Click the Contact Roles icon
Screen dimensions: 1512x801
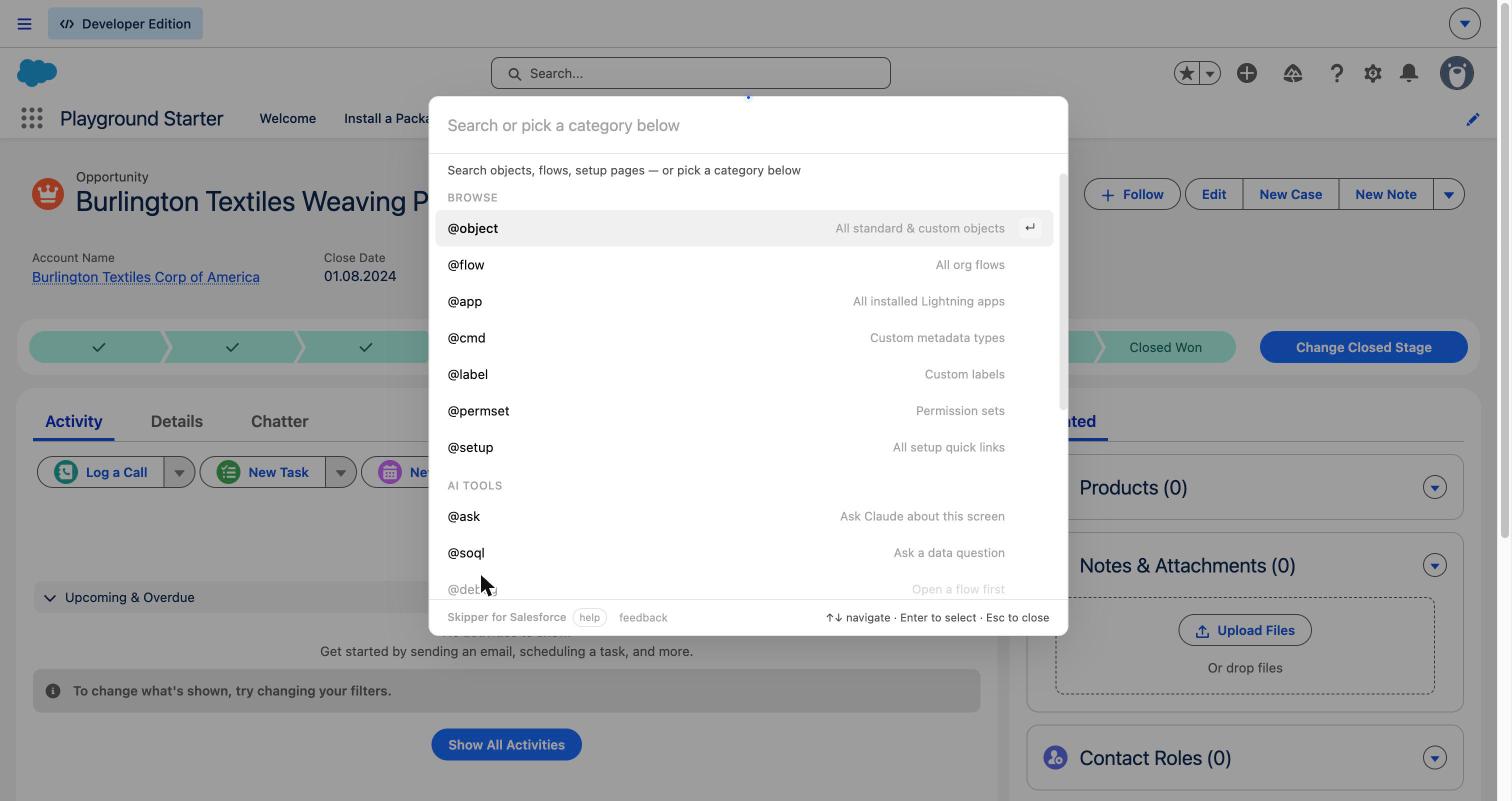1055,758
